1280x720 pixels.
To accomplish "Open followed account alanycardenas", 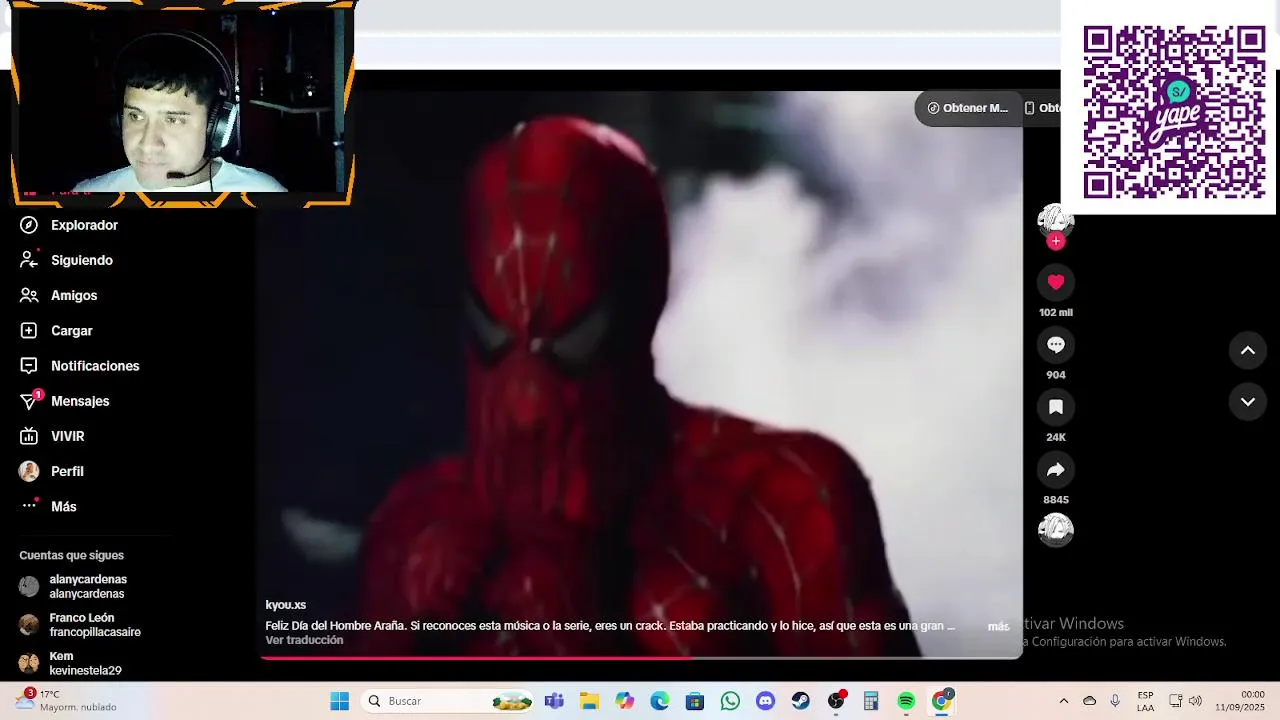I will point(74,586).
